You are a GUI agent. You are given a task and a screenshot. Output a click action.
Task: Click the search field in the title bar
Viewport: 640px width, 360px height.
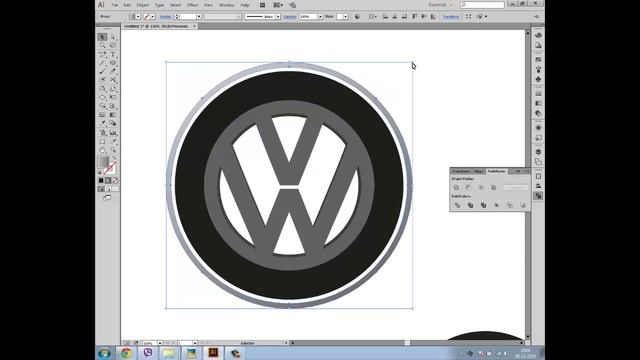point(482,5)
